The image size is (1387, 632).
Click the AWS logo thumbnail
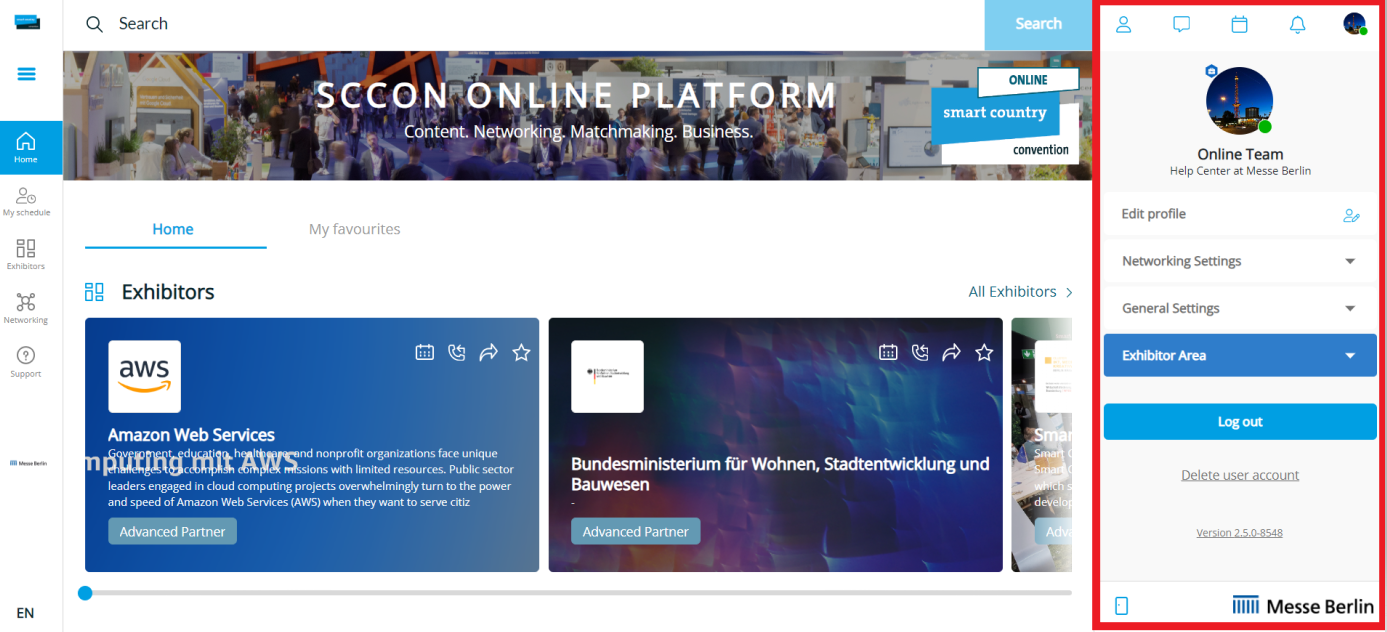[x=145, y=377]
